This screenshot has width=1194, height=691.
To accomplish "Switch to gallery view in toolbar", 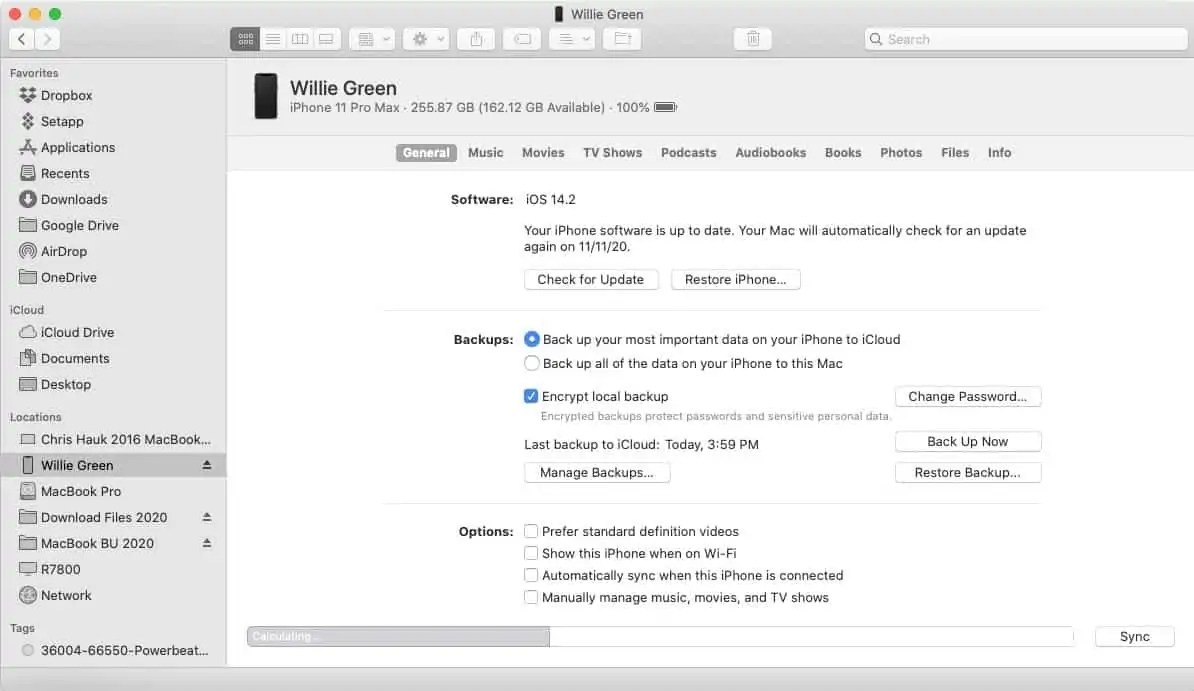I will tap(326, 39).
